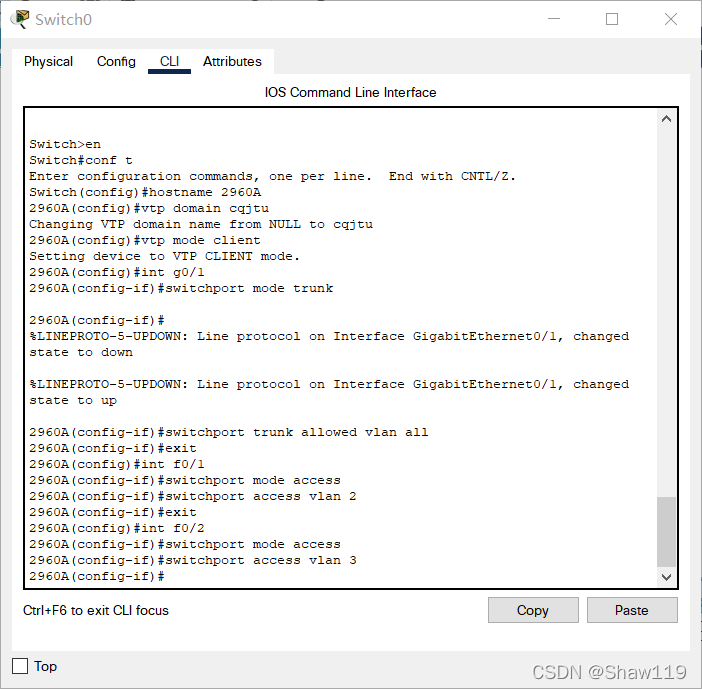The width and height of the screenshot is (702, 689).
Task: Click the 'hostname 2960A' command line
Action: [145, 192]
